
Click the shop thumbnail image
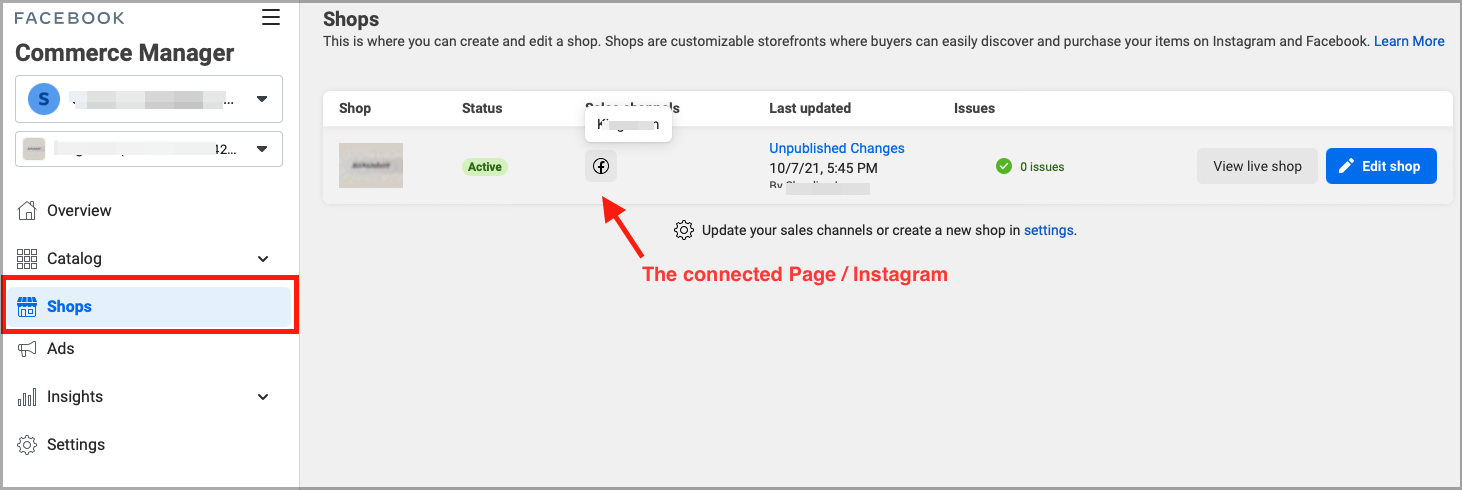pos(371,166)
